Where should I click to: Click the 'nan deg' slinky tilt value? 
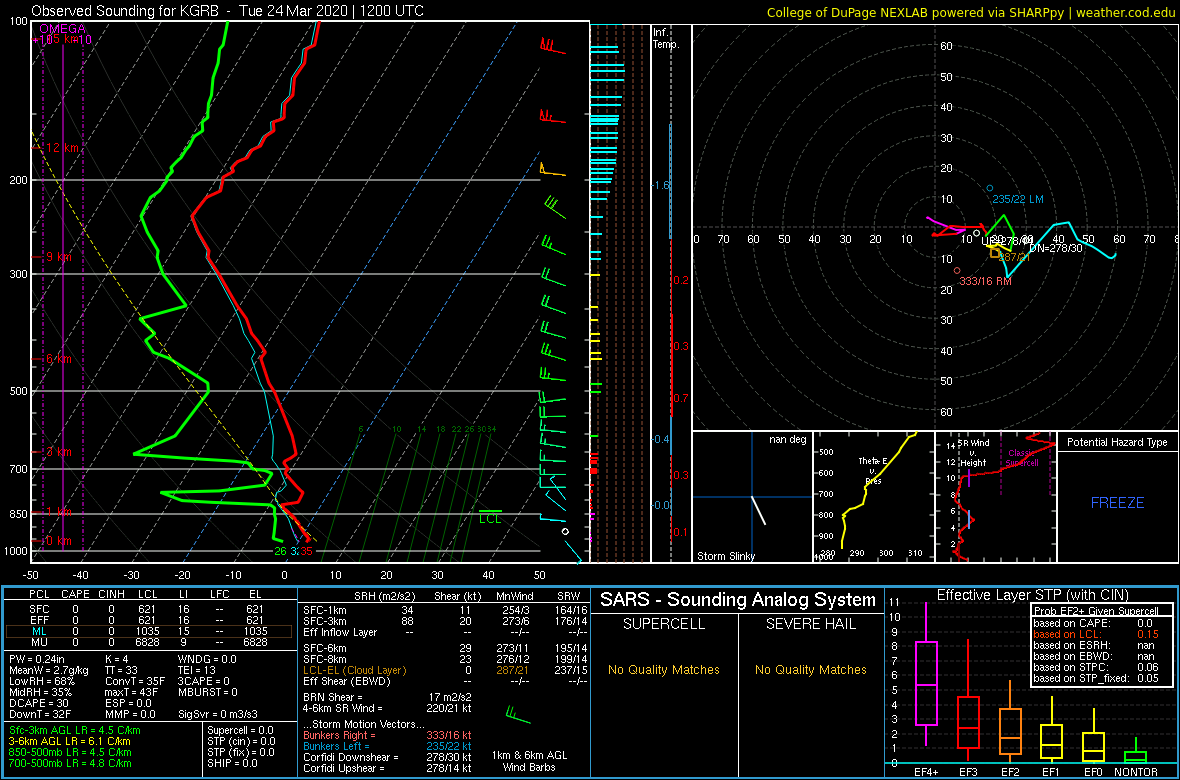click(788, 440)
